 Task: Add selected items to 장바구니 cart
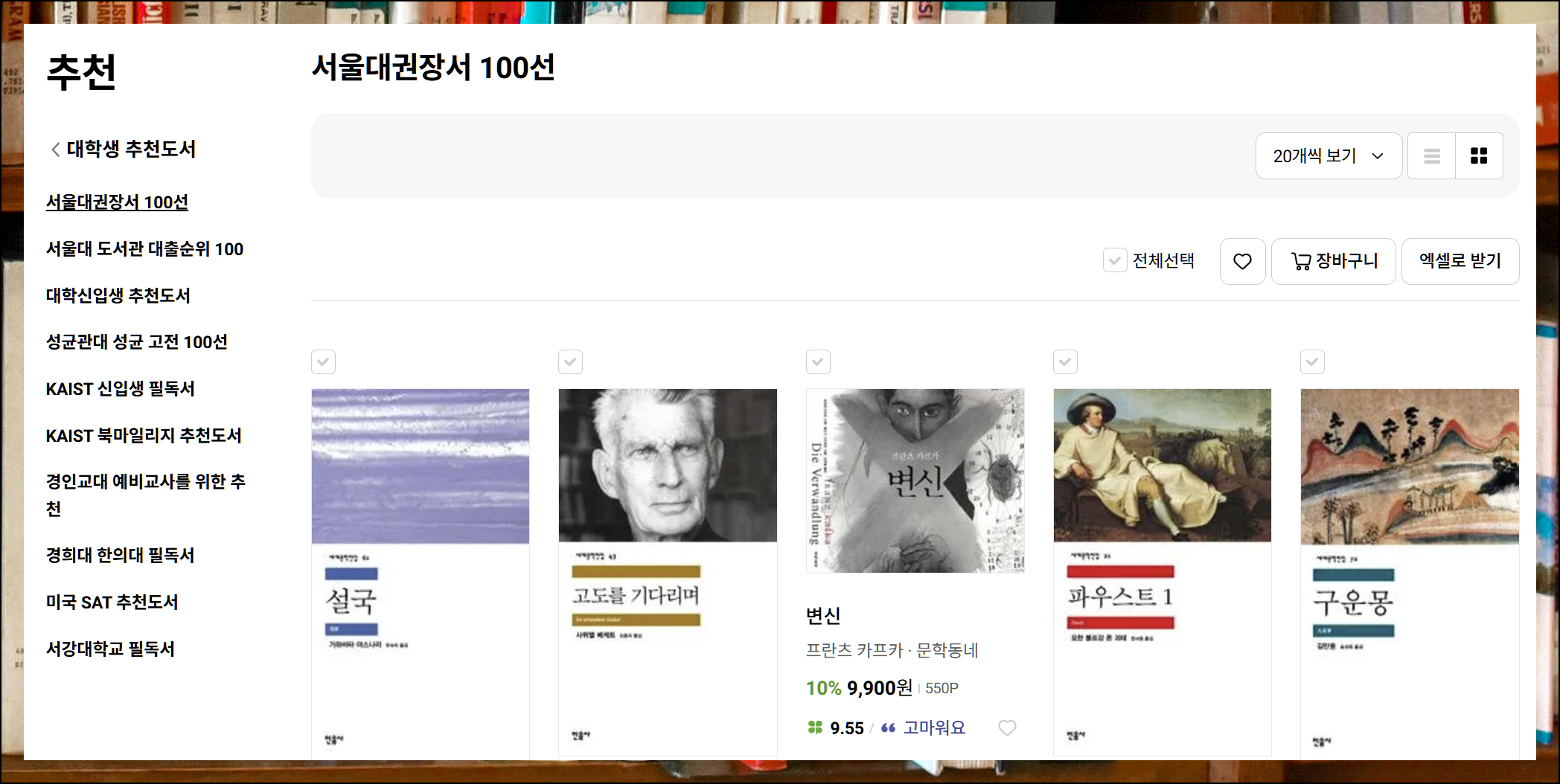coord(1333,261)
